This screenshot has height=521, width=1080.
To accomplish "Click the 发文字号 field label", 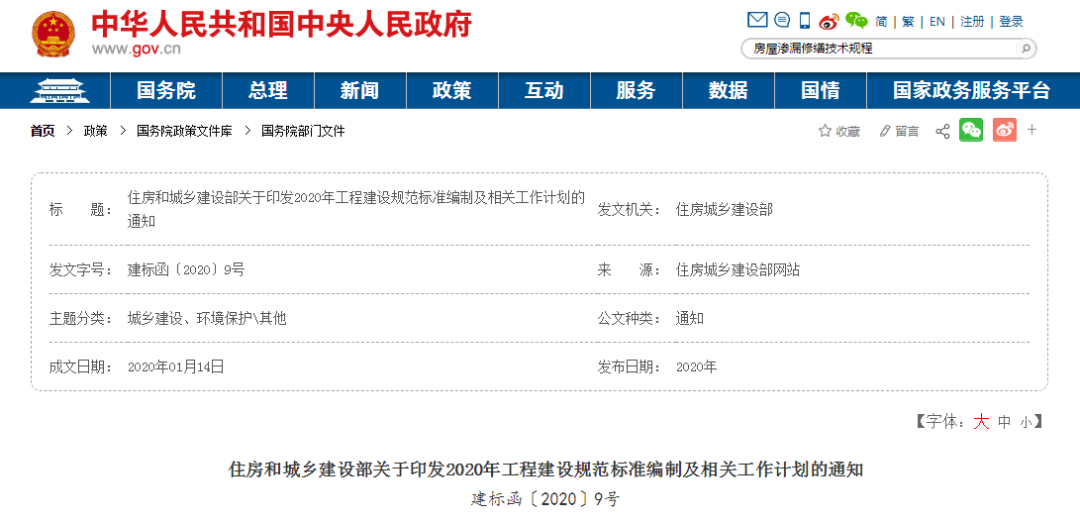I will (81, 270).
